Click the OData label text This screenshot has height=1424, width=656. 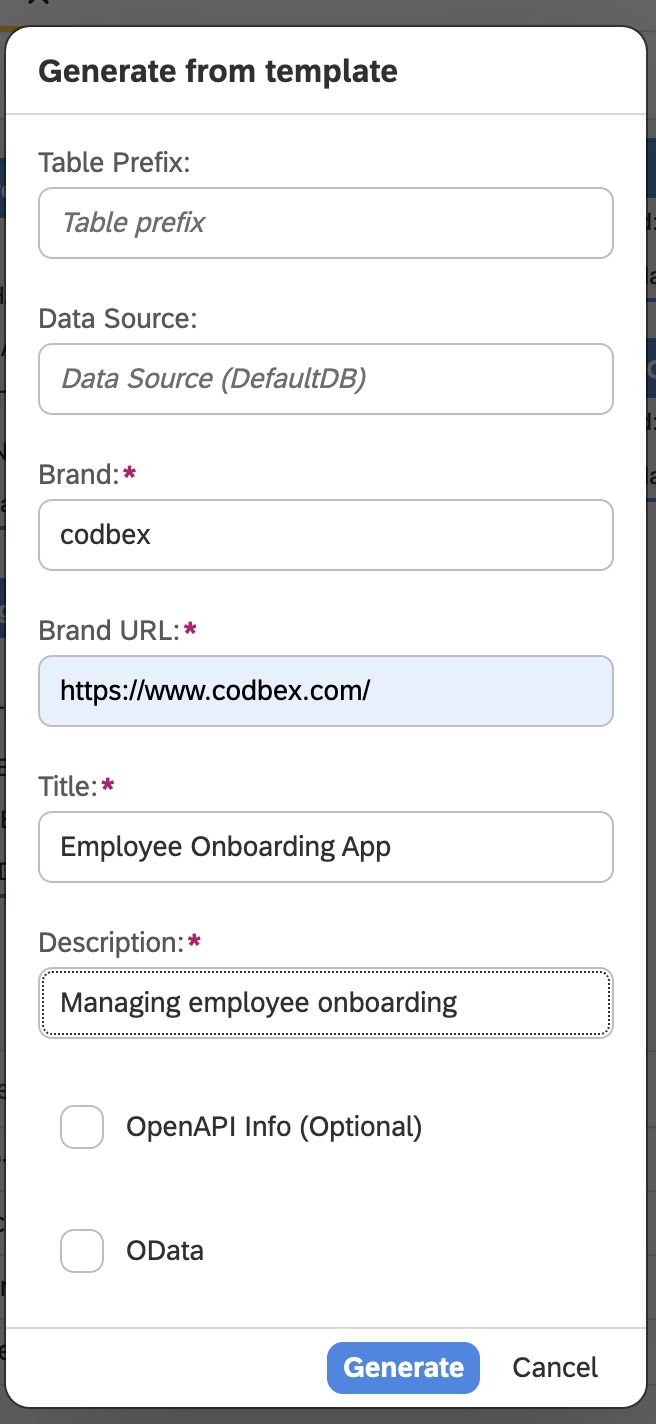coord(165,1251)
